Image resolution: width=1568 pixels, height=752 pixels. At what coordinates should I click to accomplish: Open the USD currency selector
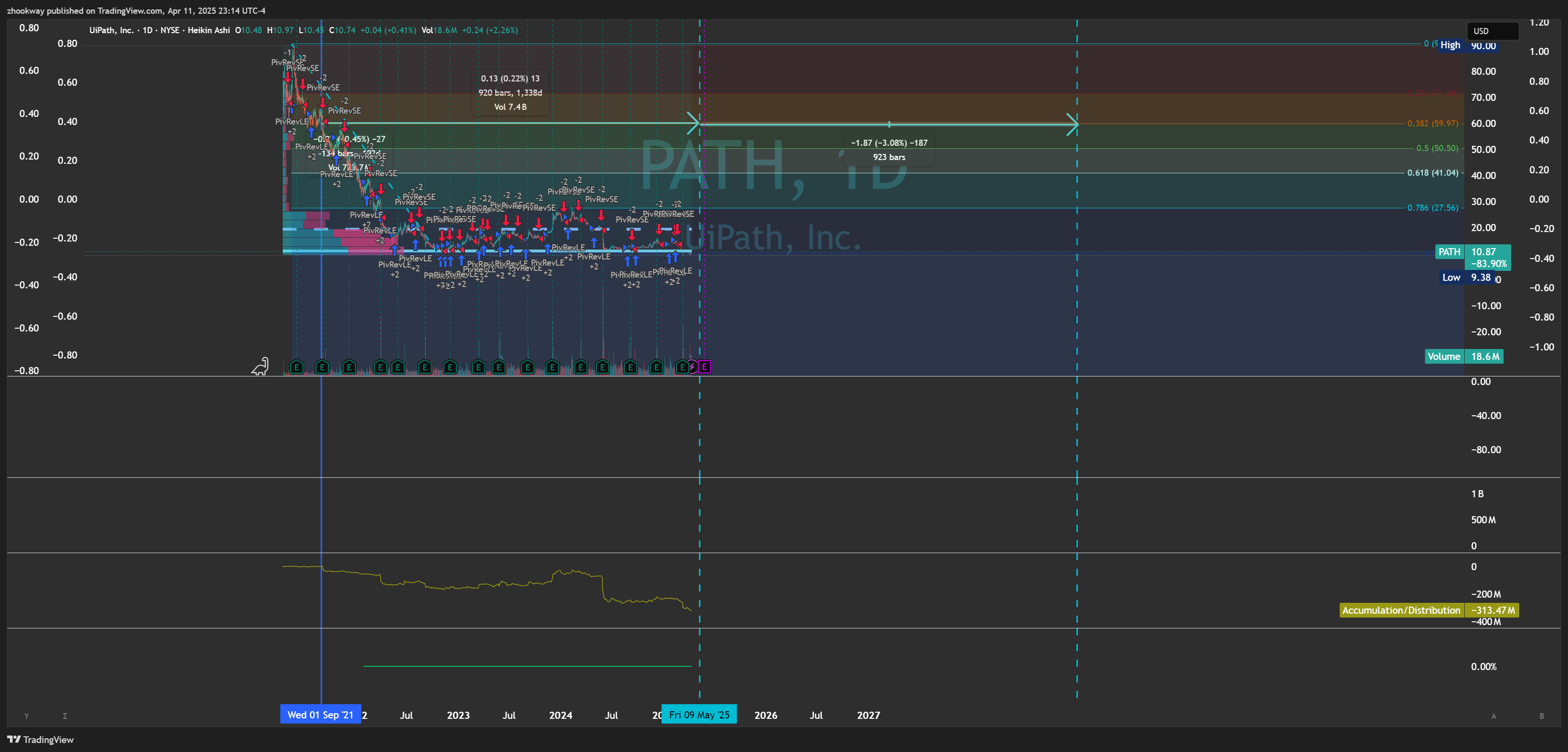tap(1492, 31)
